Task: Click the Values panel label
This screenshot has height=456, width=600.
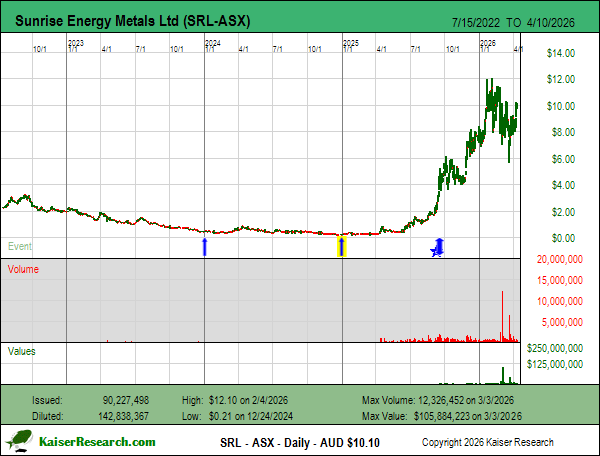Action: coord(22,351)
